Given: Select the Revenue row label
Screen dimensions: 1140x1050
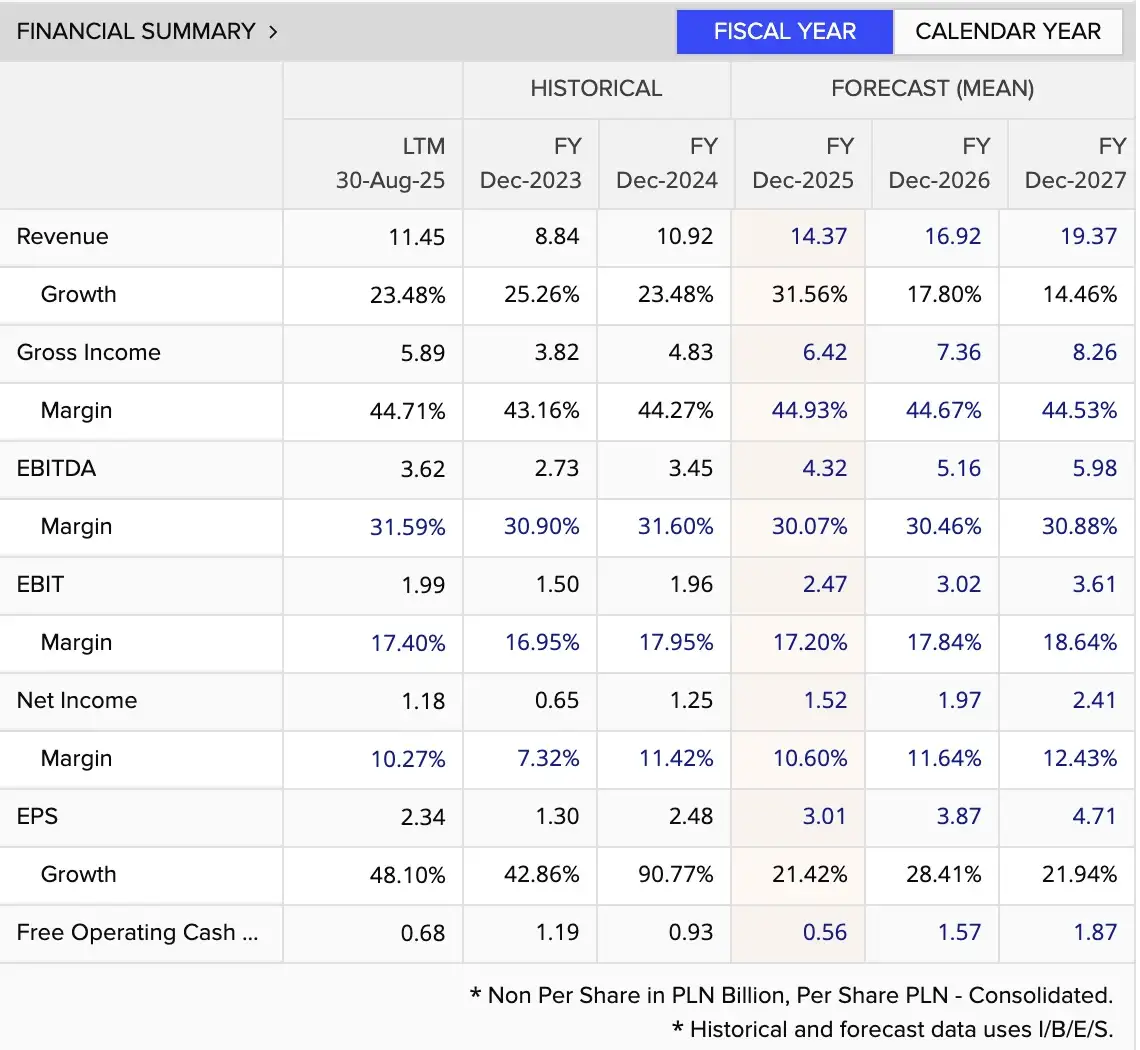Looking at the screenshot, I should (x=63, y=236).
